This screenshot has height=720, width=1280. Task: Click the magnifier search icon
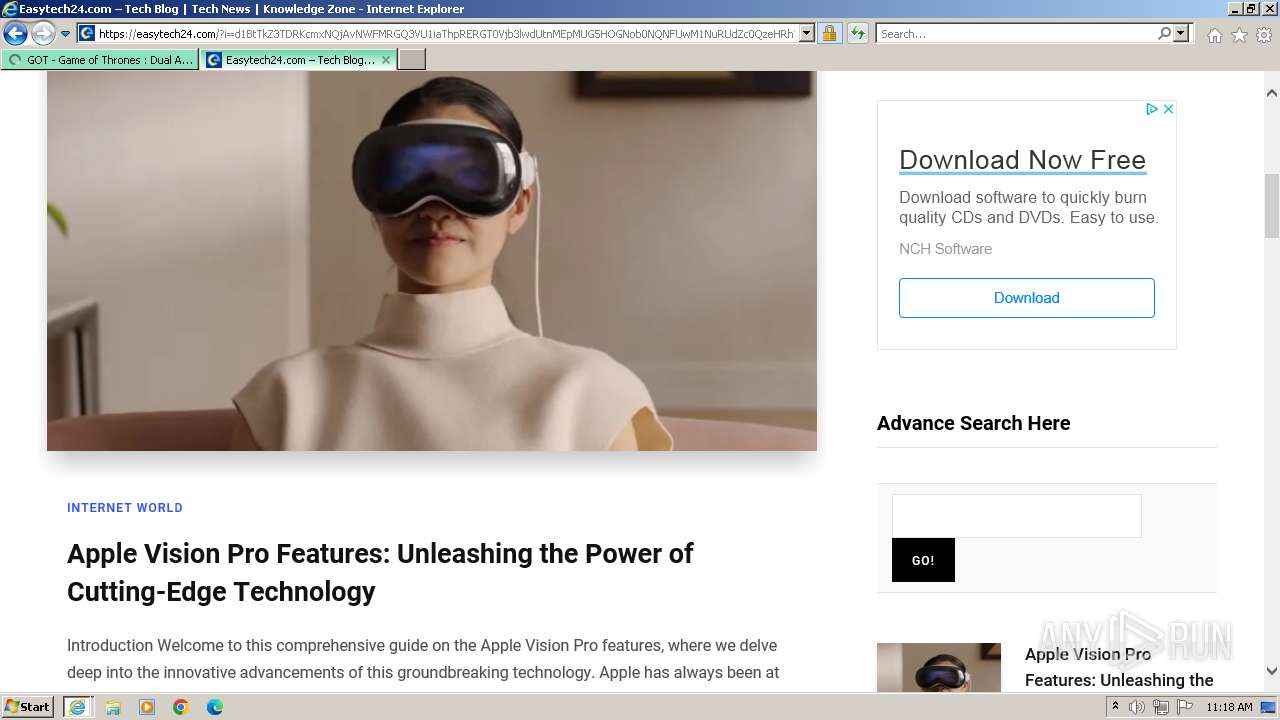click(1164, 34)
